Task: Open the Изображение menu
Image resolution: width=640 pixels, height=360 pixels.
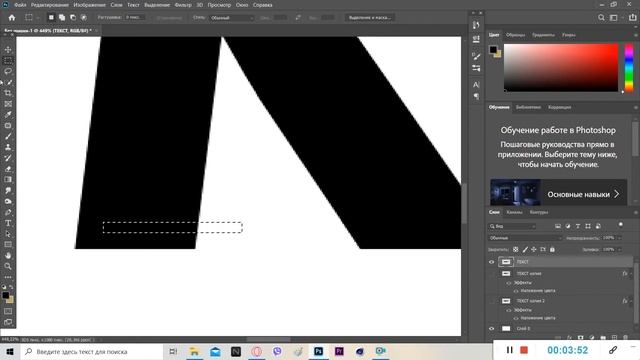Action: pyautogui.click(x=89, y=5)
